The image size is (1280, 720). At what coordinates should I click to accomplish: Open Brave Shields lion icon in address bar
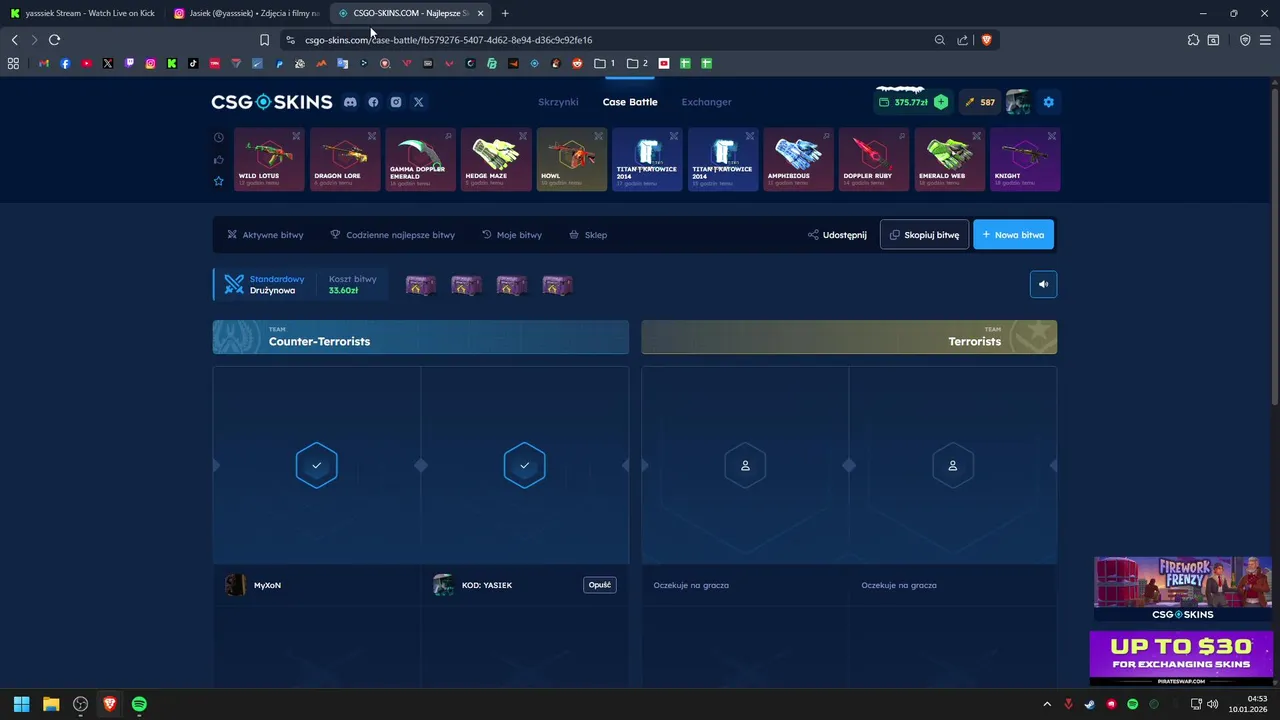click(986, 40)
